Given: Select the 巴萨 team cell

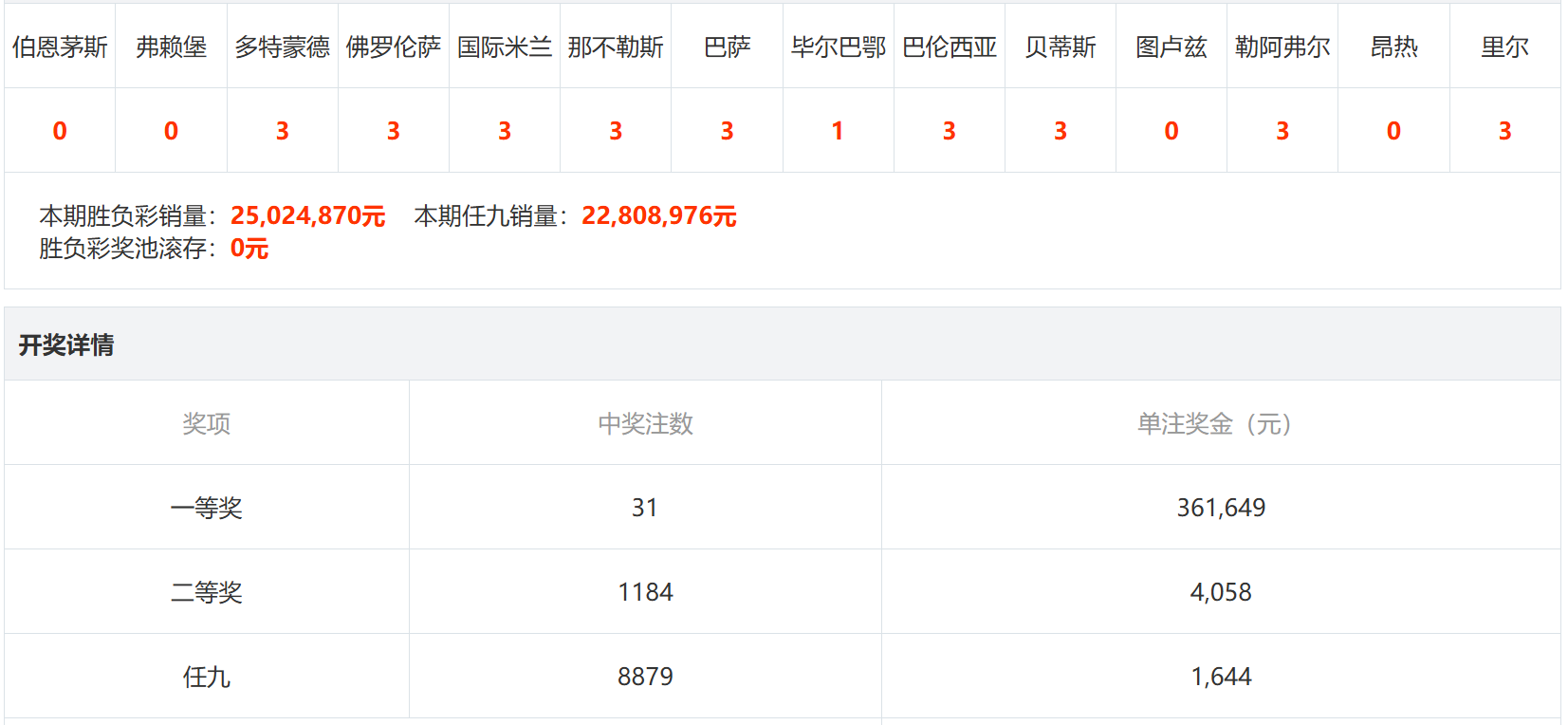Looking at the screenshot, I should click(x=727, y=46).
